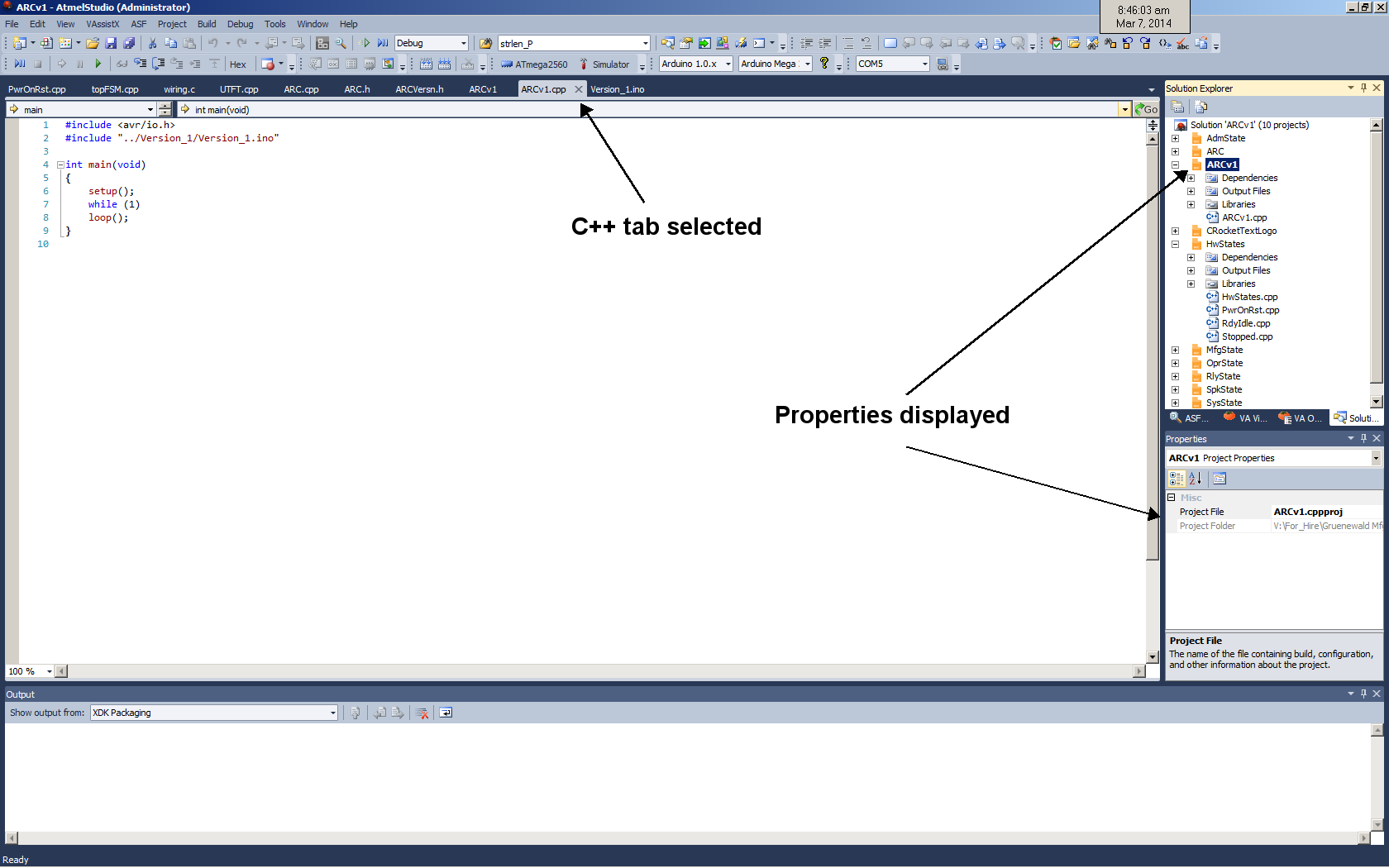Toggle pin on Solution Explorer panel
This screenshot has height=868, width=1389.
[1363, 88]
